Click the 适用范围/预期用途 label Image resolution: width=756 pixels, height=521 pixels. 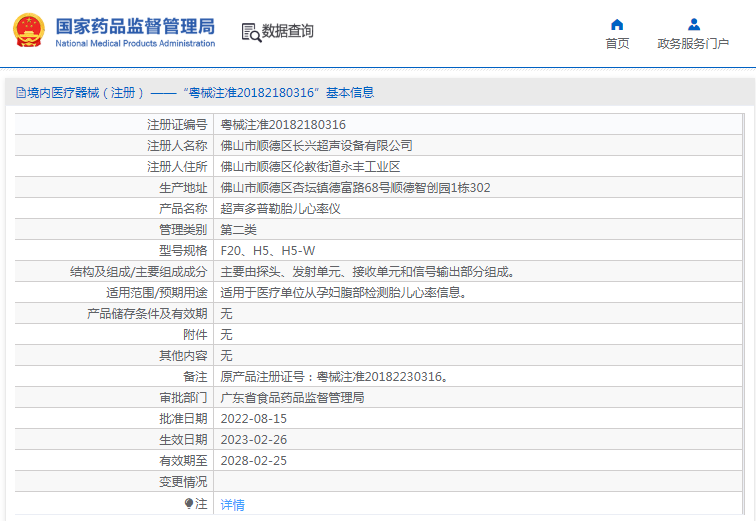pyautogui.click(x=157, y=293)
